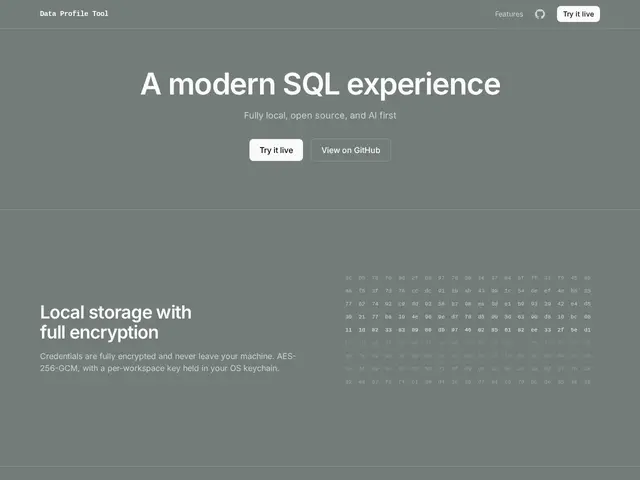Click the Try it live navbar button
This screenshot has height=480, width=640.
(x=578, y=14)
